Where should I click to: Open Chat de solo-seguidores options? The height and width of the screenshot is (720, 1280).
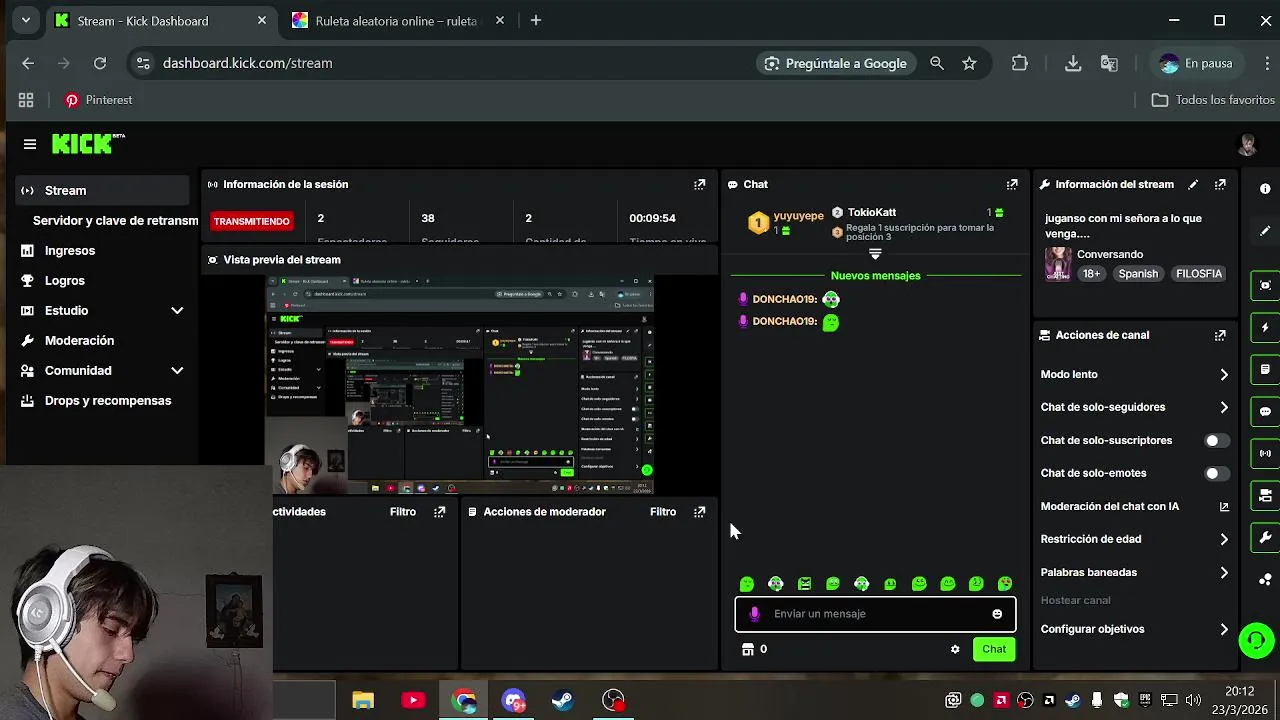[x=1134, y=407]
